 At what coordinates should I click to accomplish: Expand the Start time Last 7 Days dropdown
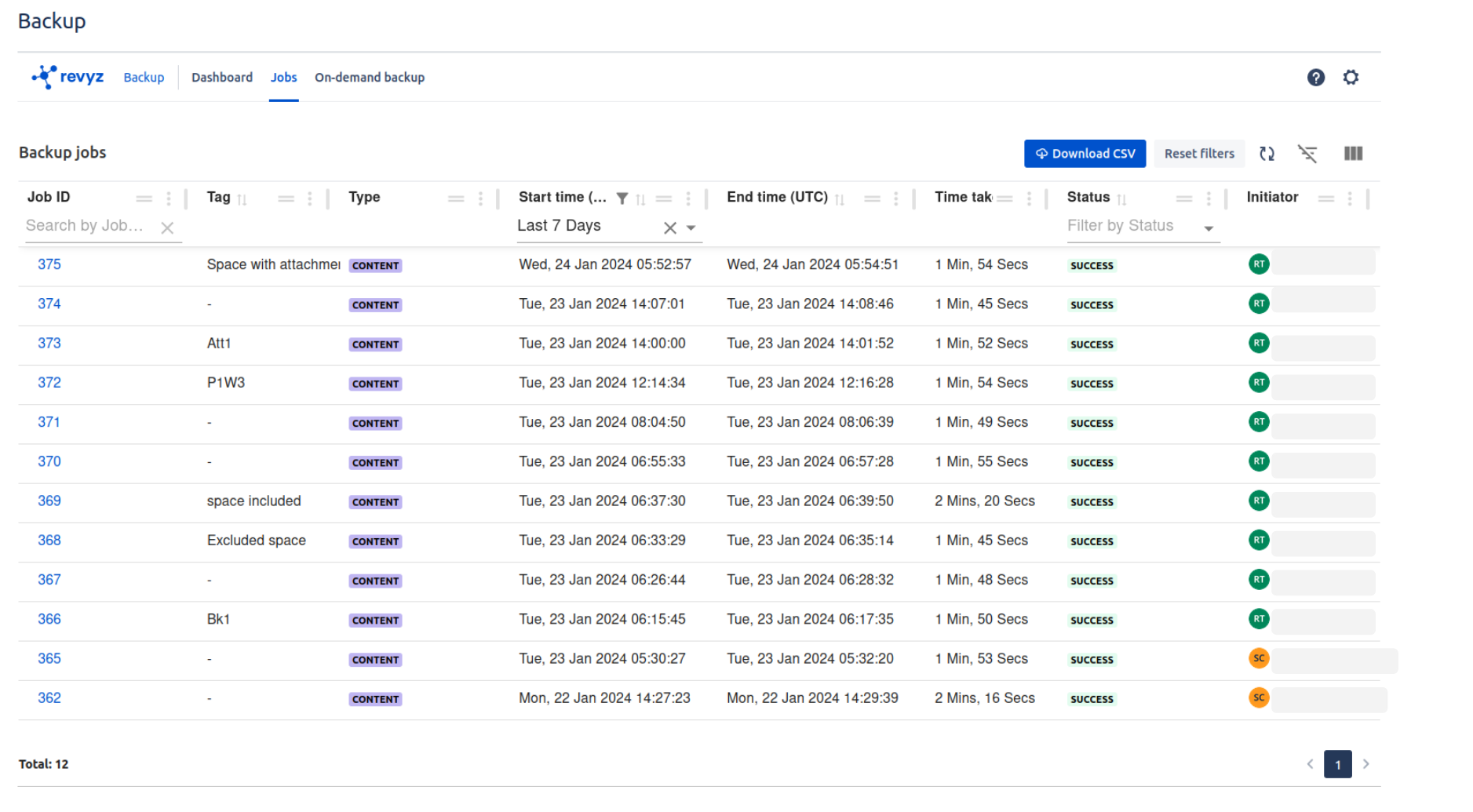(691, 228)
